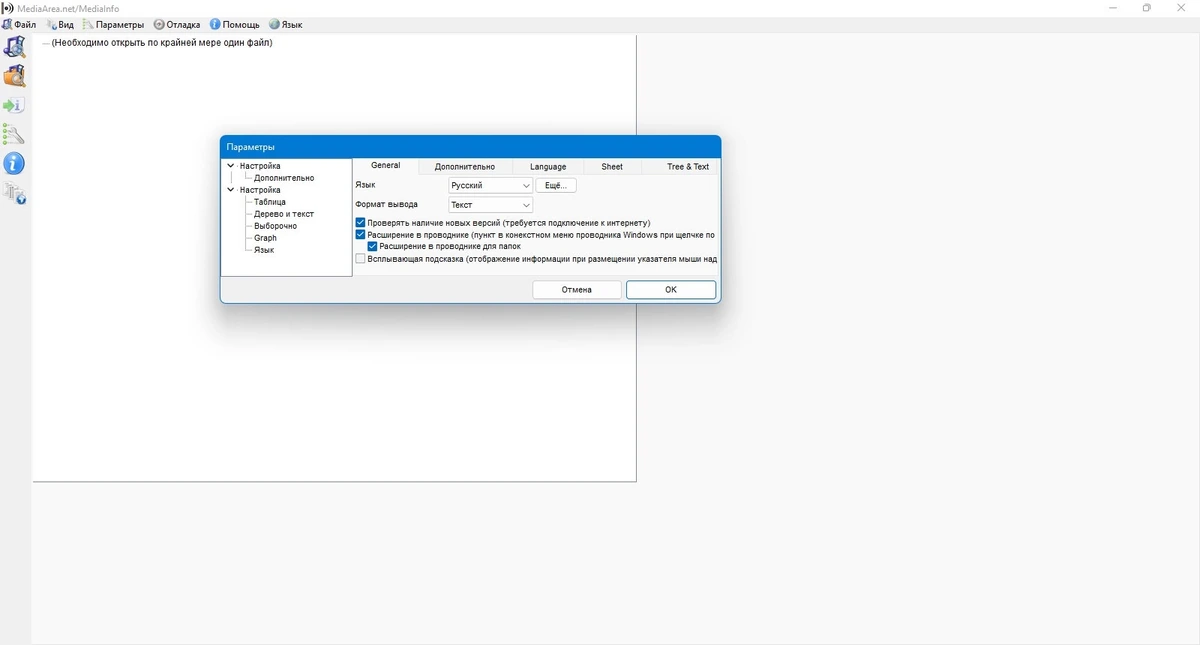Click the open folder icon in left sidebar
This screenshot has width=1200, height=645.
coord(14,76)
